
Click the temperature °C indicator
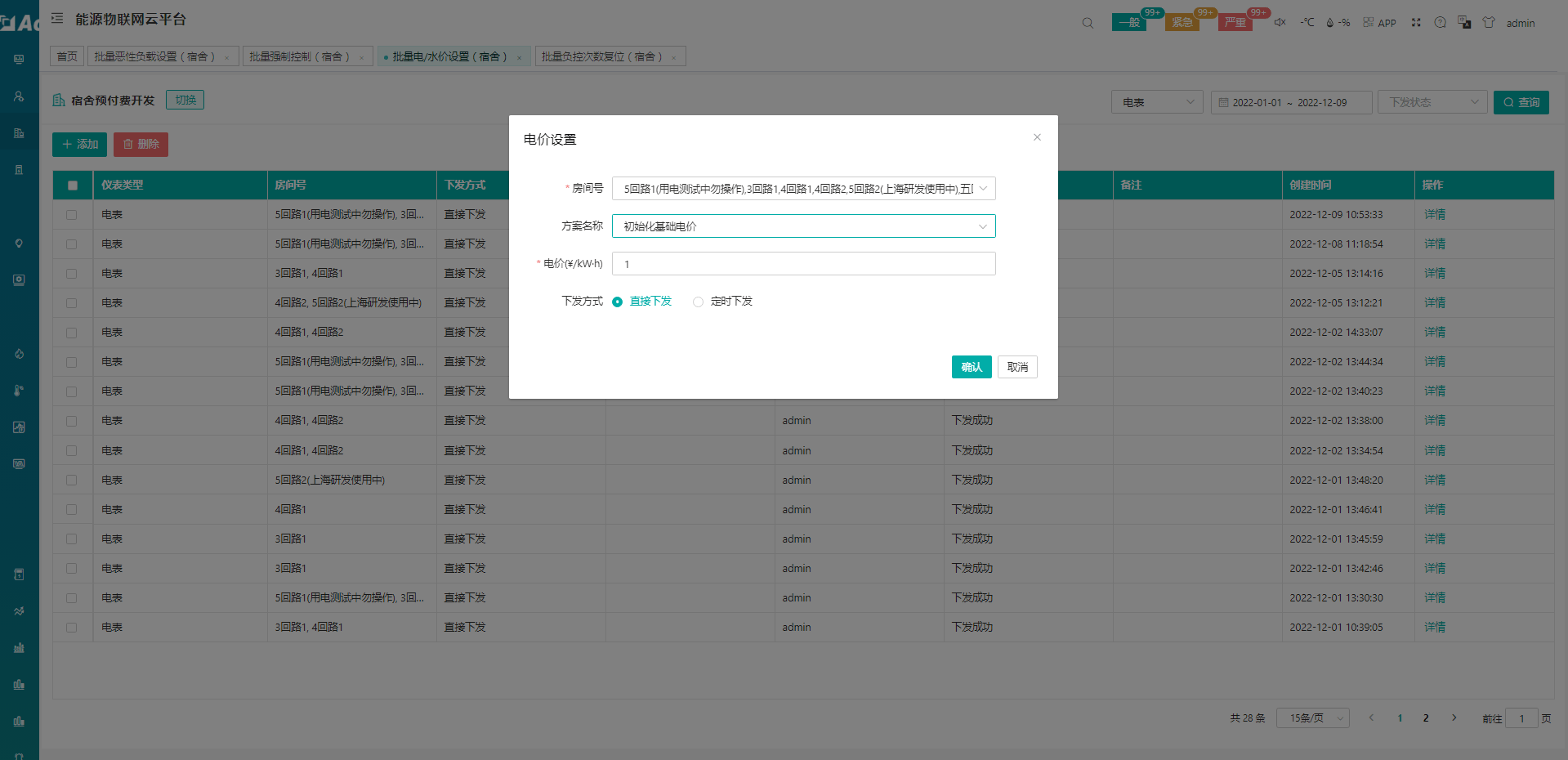pyautogui.click(x=1307, y=22)
